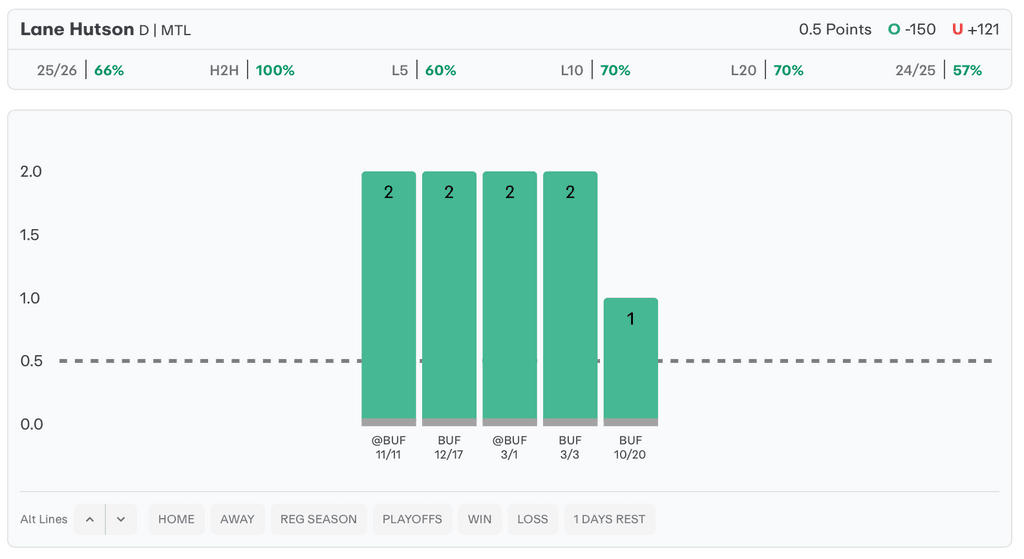The height and width of the screenshot is (559, 1024).
Task: Click the @BUF 11/11 game bar
Action: point(388,298)
